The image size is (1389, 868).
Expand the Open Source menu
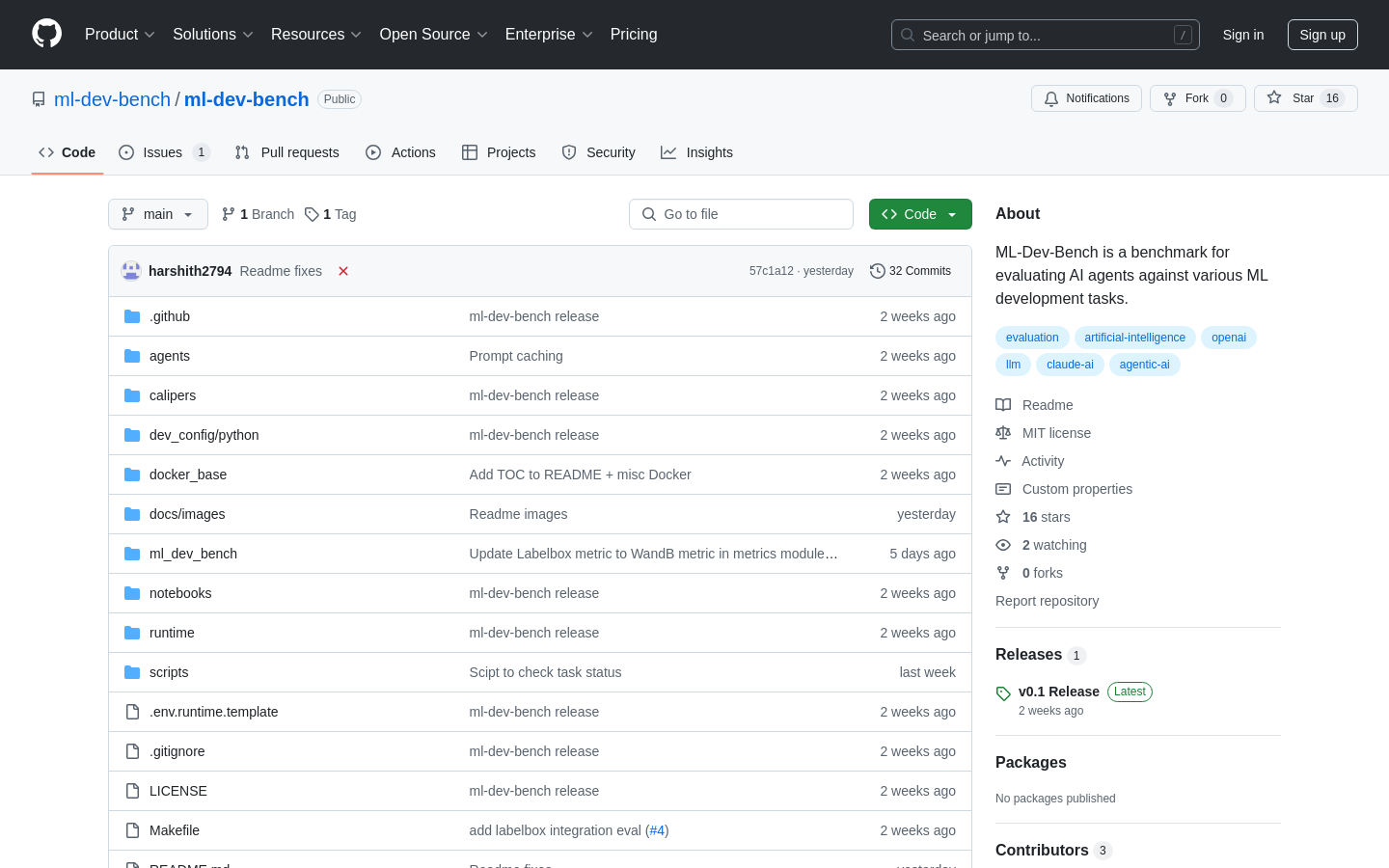[434, 35]
